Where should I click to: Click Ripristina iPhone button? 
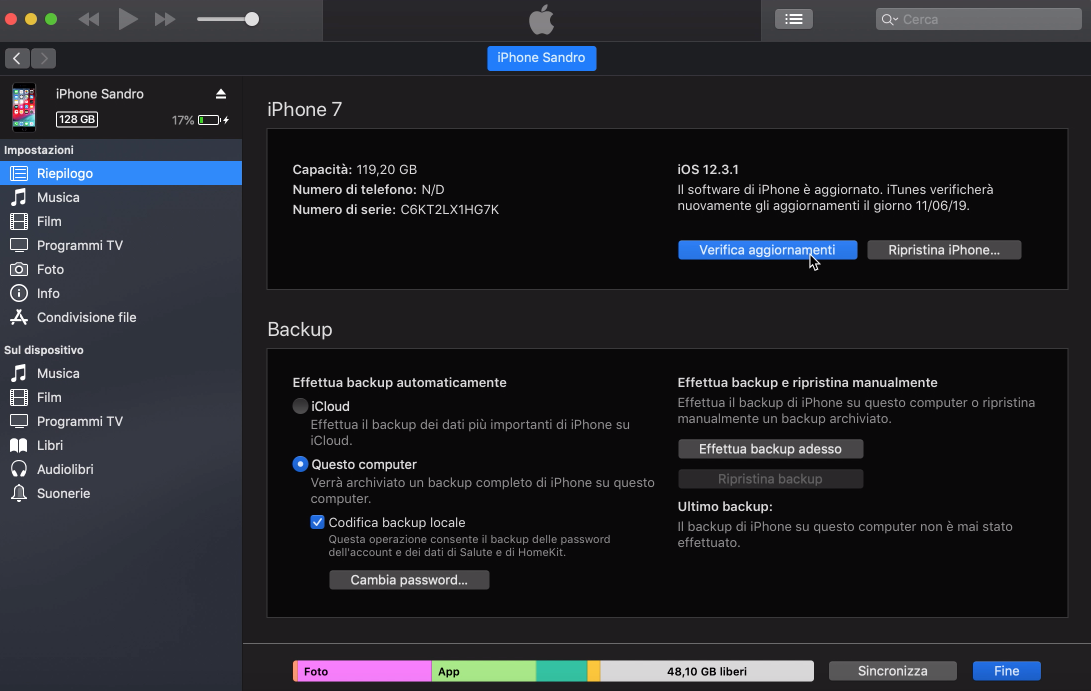pos(944,250)
